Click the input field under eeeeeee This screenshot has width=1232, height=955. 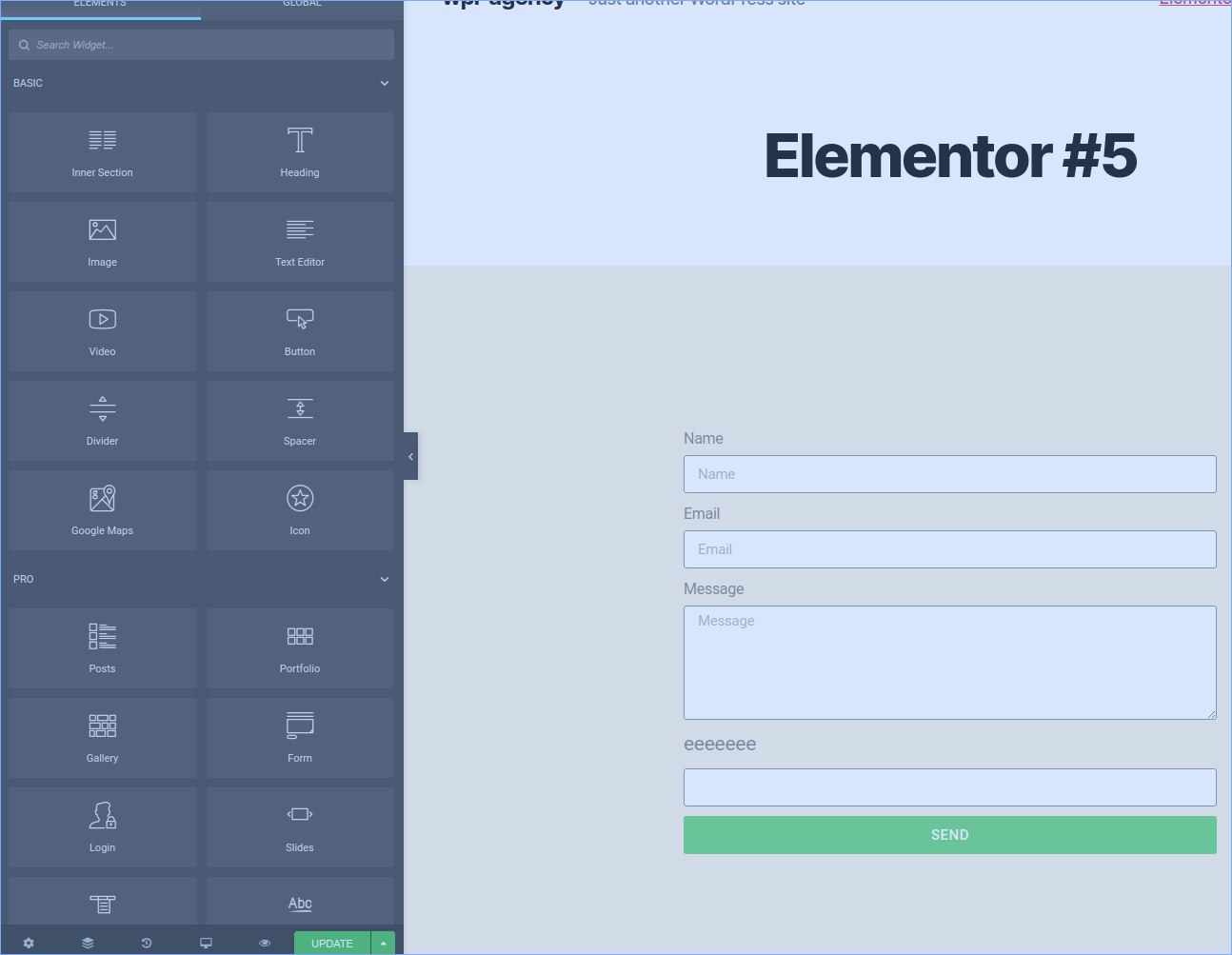coord(949,787)
